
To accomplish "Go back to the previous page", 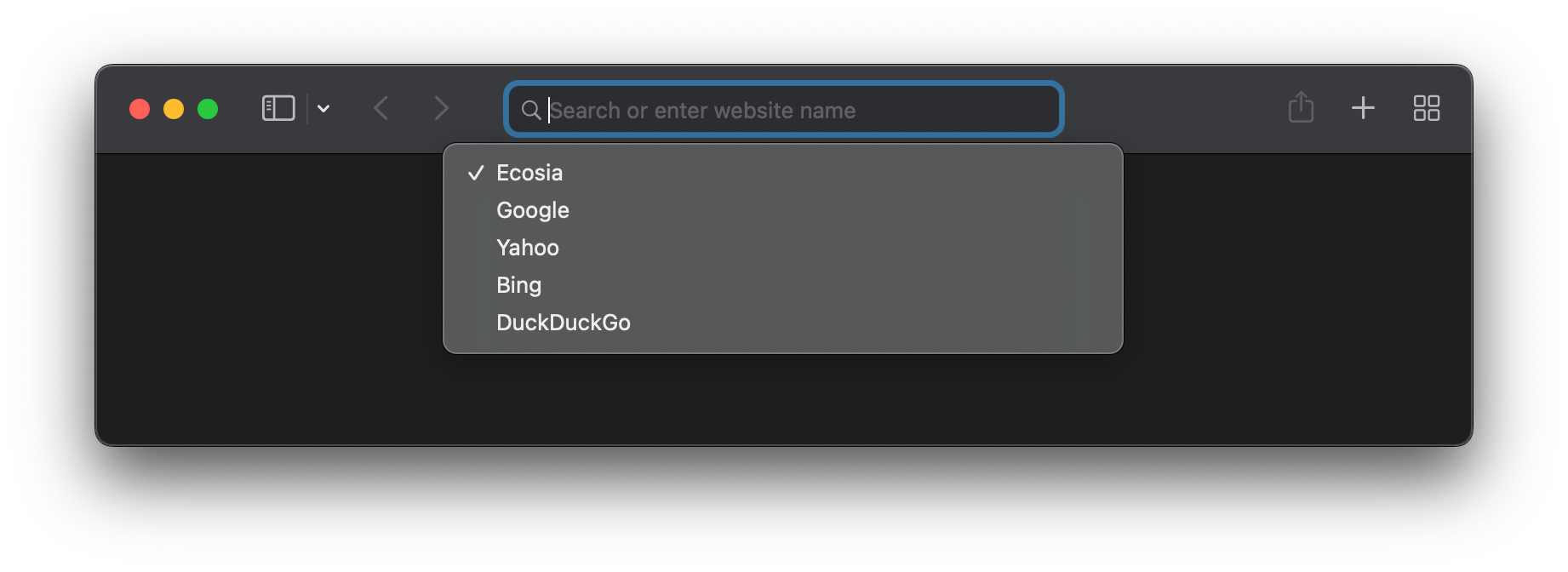I will pyautogui.click(x=381, y=109).
